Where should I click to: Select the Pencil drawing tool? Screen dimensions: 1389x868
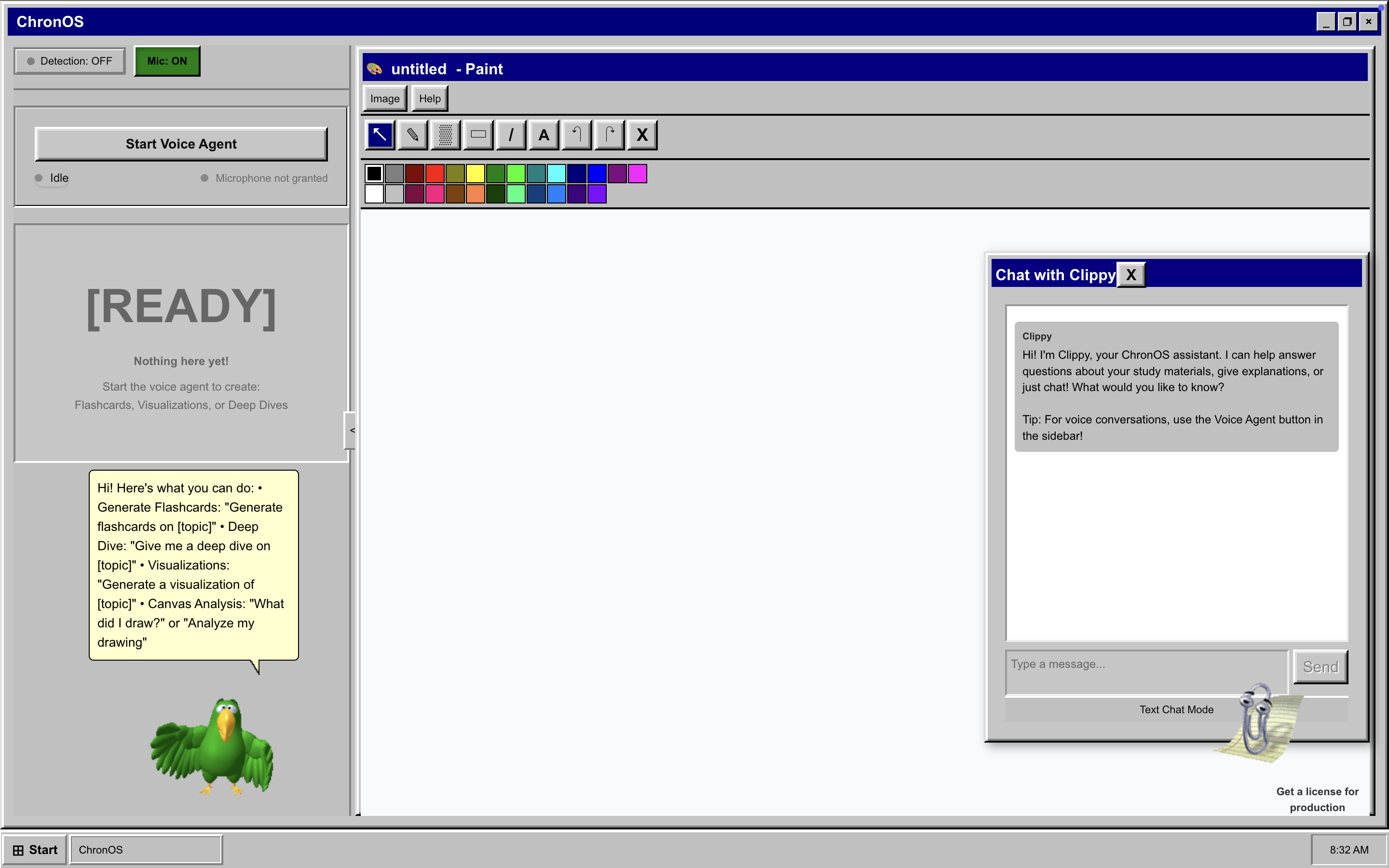click(x=412, y=135)
